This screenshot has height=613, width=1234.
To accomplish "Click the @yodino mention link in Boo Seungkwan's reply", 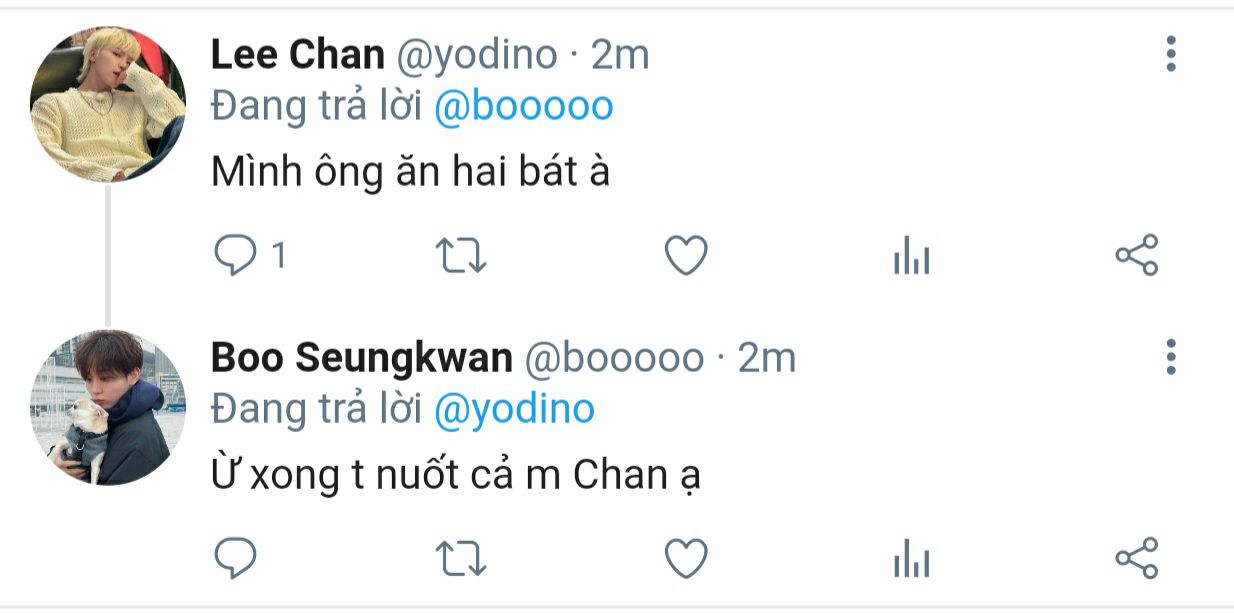I will pyautogui.click(x=514, y=409).
